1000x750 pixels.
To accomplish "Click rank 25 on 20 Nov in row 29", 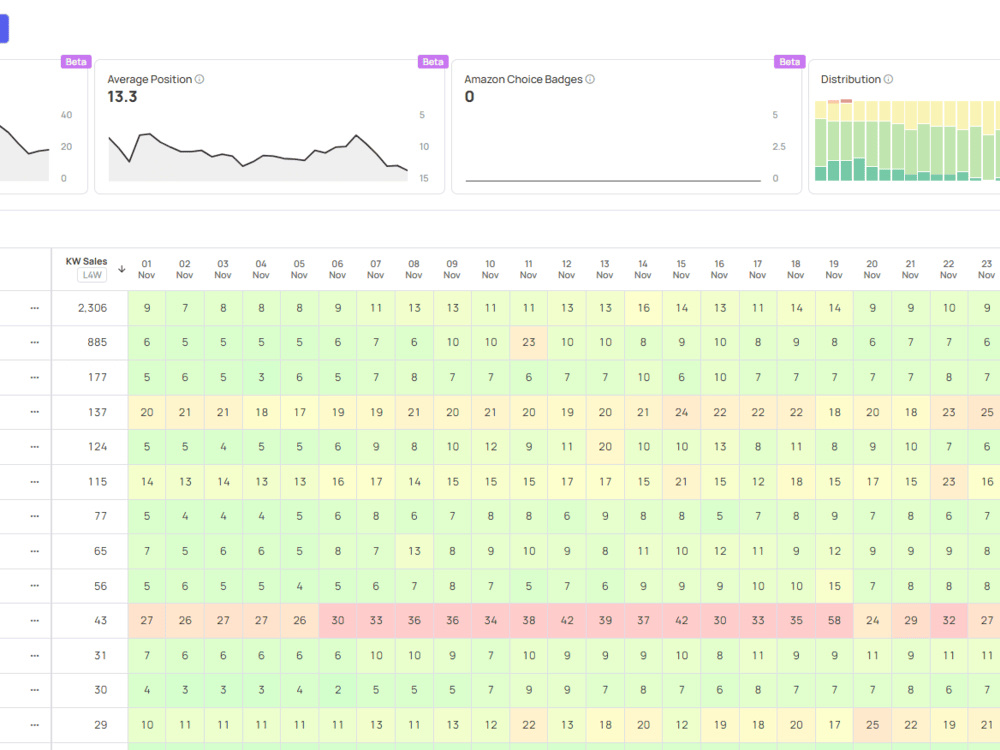I will coord(872,725).
